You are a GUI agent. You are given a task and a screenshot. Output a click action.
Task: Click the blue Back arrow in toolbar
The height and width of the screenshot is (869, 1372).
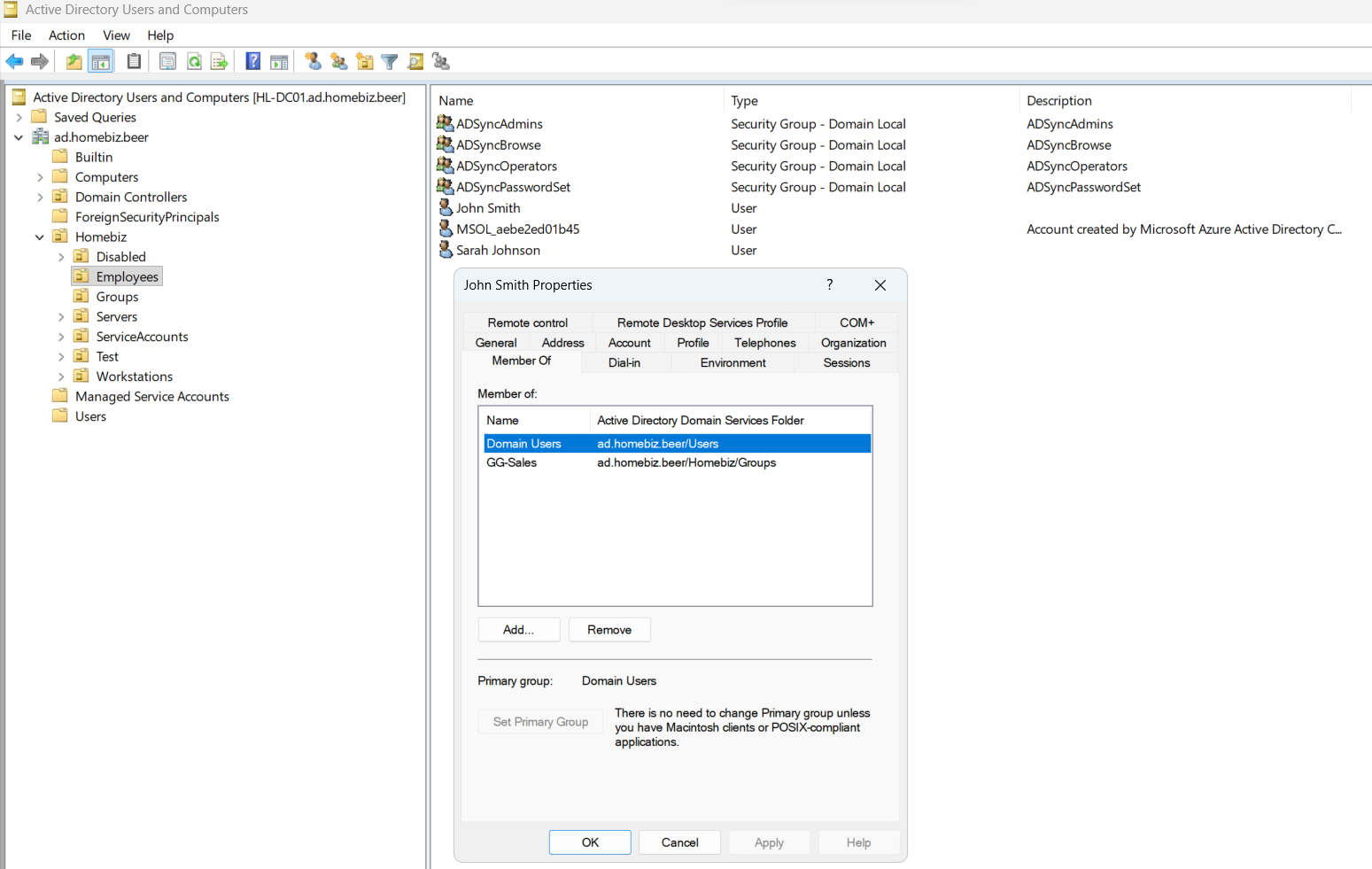[x=14, y=61]
